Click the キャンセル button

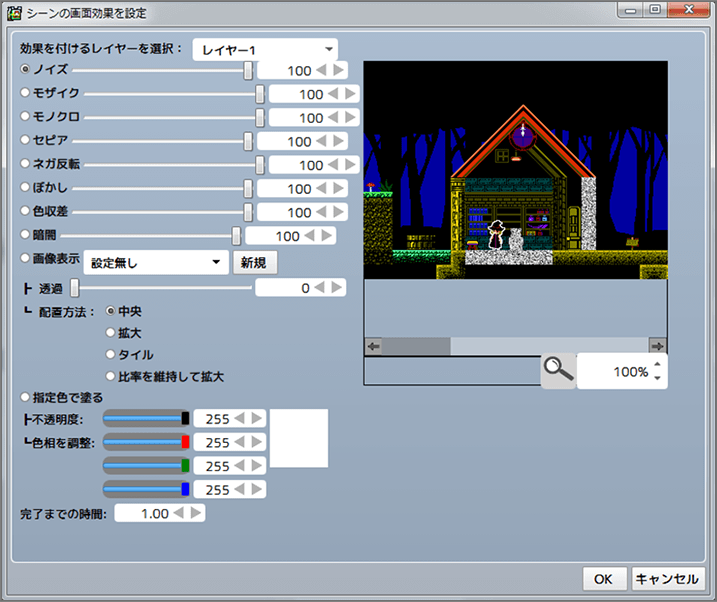pos(668,579)
